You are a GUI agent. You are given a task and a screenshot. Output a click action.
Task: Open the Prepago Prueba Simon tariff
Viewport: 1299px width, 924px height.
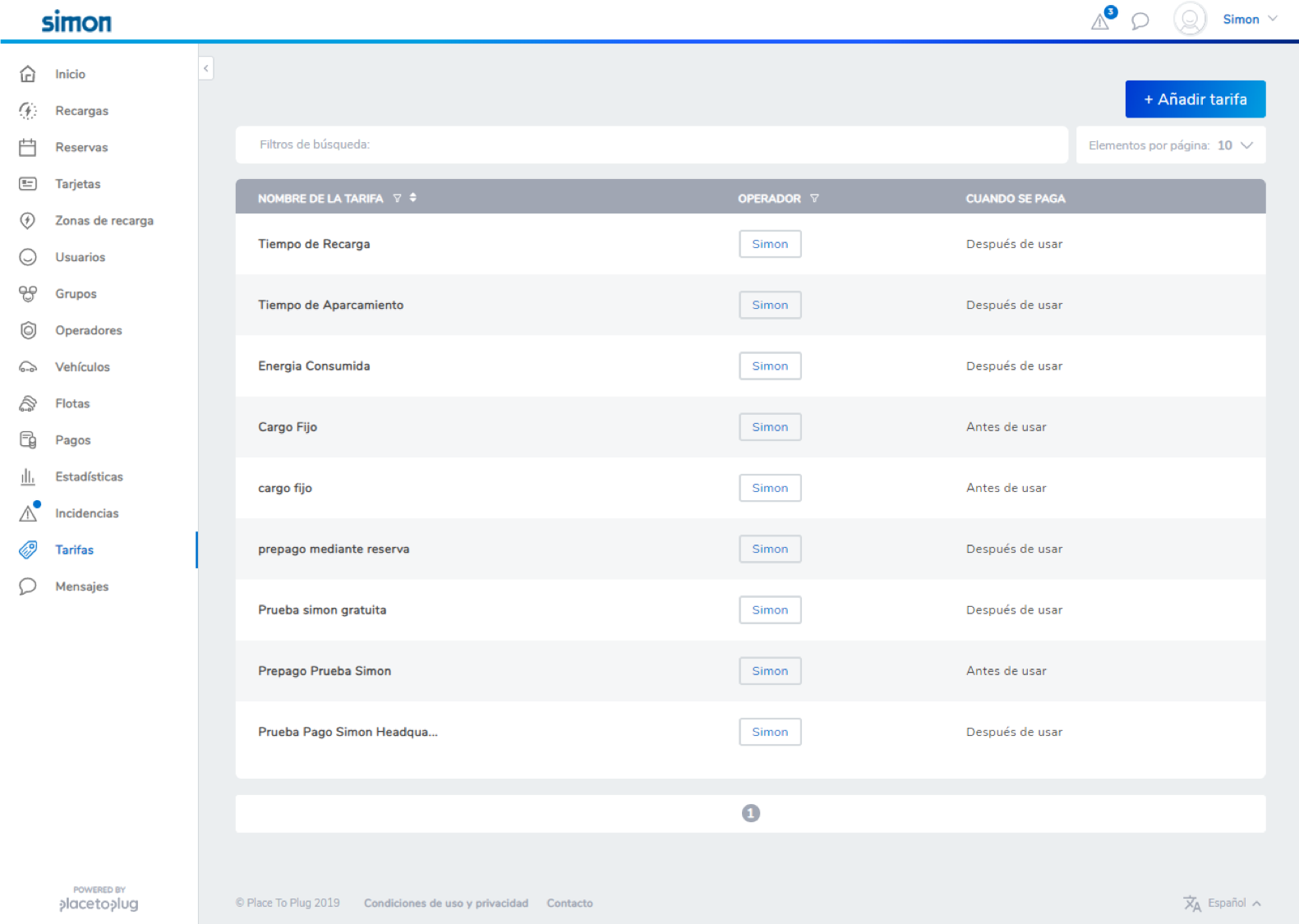click(325, 671)
